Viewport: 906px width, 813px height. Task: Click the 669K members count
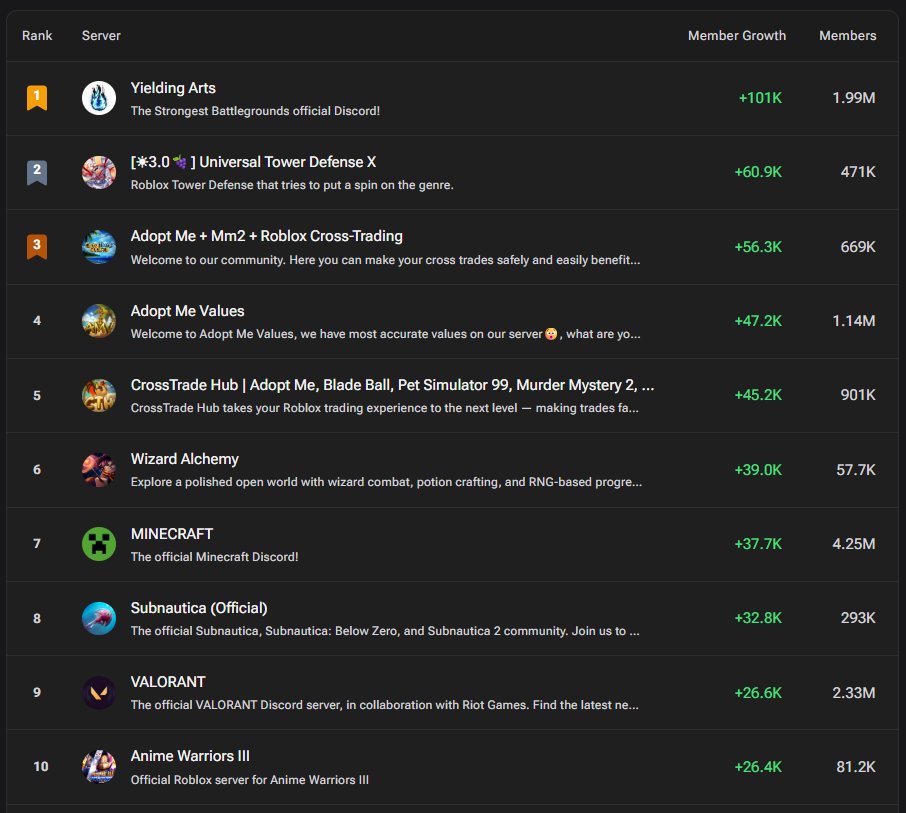[x=858, y=247]
